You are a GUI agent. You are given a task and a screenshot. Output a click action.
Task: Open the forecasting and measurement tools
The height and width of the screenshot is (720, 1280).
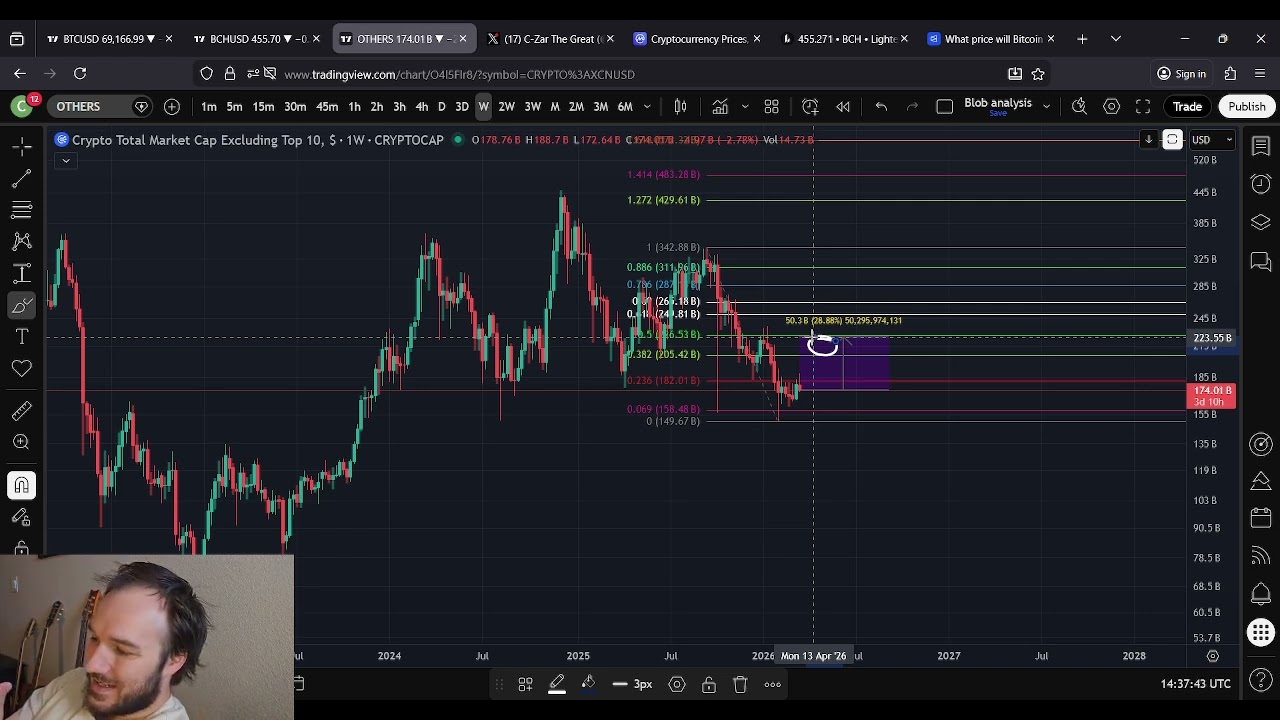click(x=21, y=273)
